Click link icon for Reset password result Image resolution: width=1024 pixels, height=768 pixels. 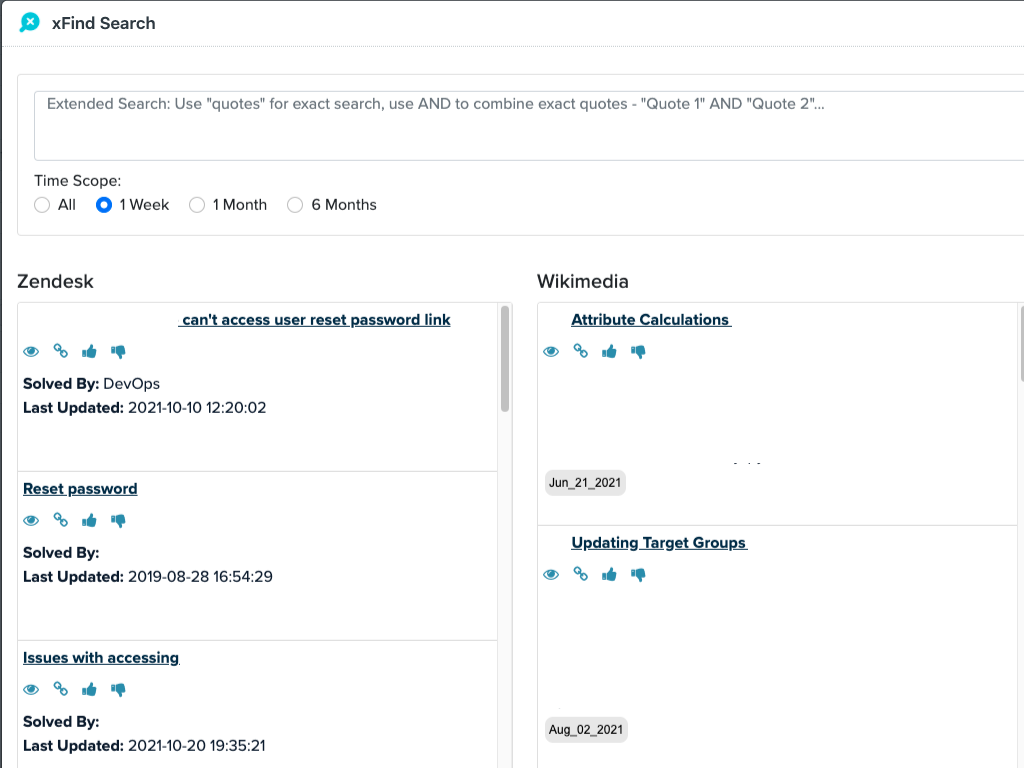point(61,521)
